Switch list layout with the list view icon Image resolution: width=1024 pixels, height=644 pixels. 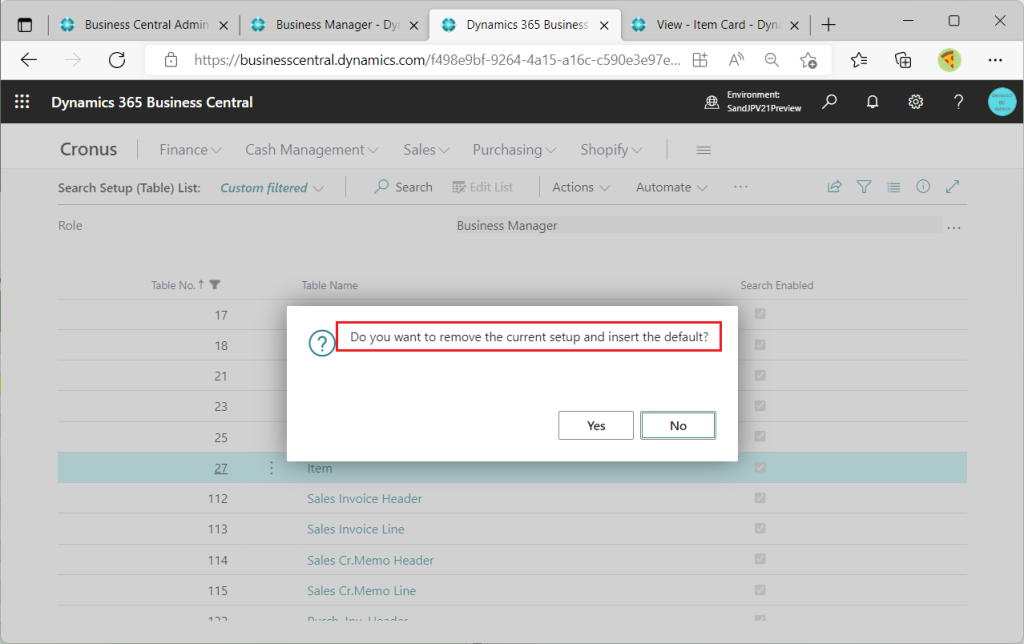coord(893,187)
